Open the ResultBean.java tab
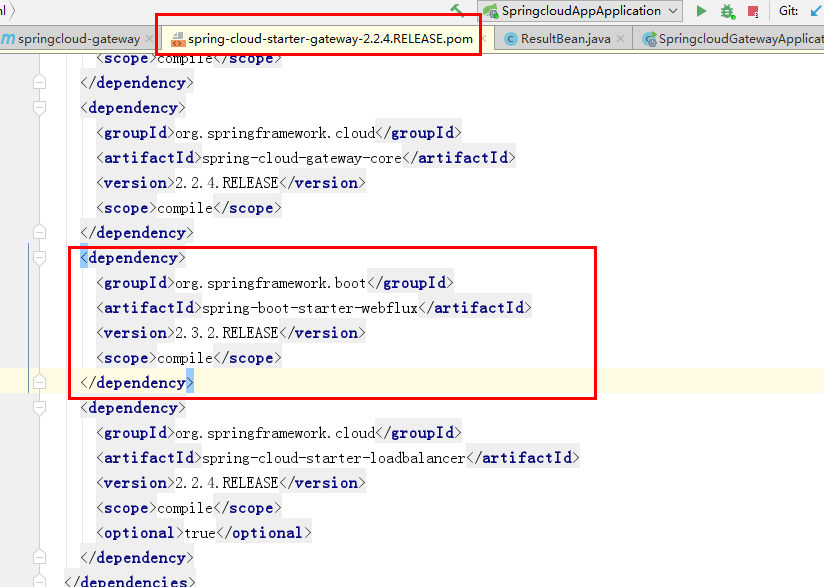The height and width of the screenshot is (587, 824). [565, 39]
